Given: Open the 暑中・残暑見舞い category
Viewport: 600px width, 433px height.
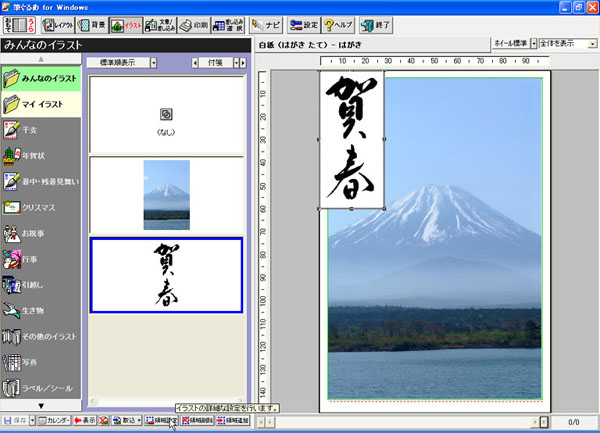Looking at the screenshot, I should tap(41, 181).
